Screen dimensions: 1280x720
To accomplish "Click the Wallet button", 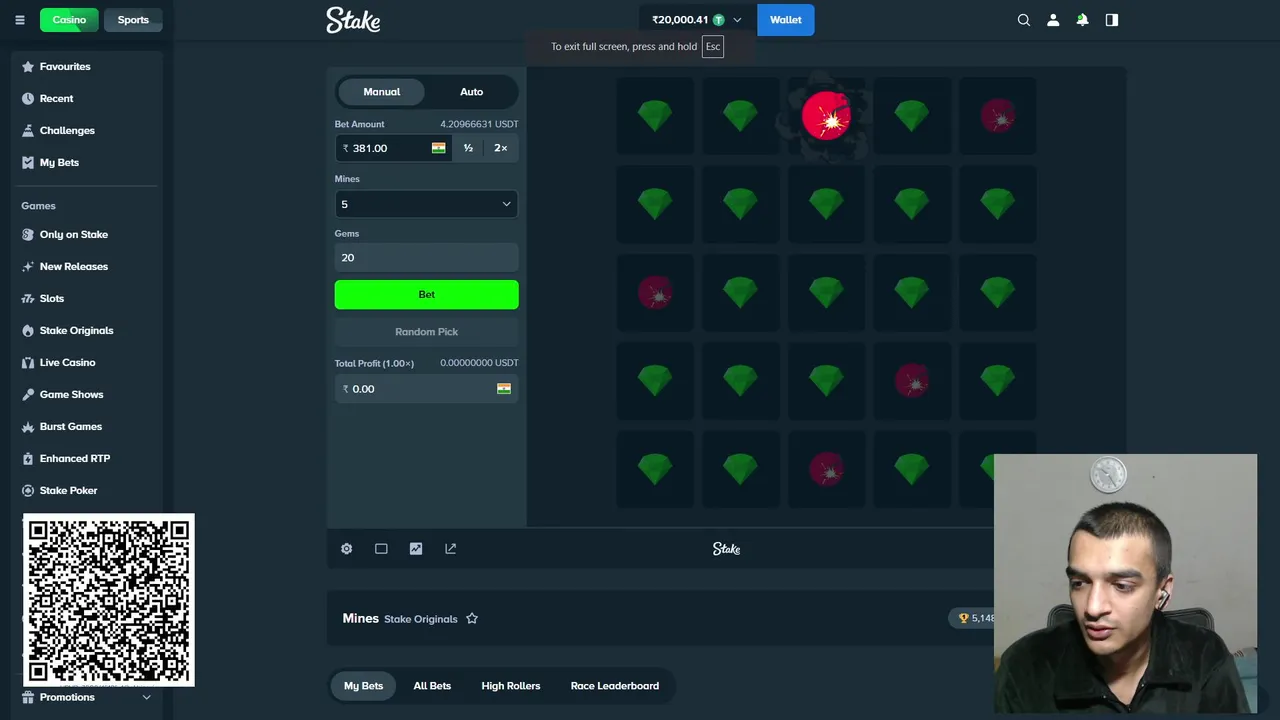I will tap(785, 20).
